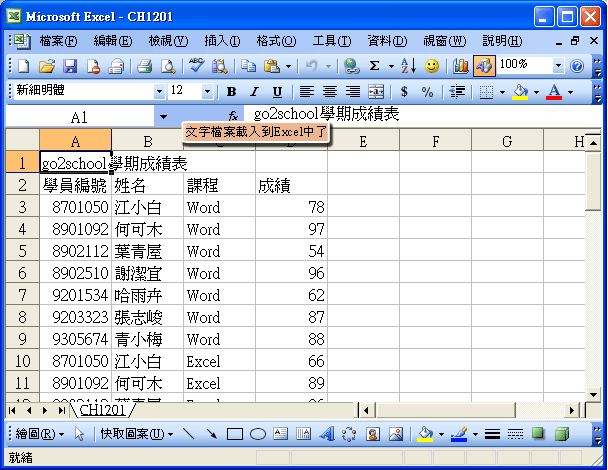608x470 pixels.
Task: Toggle Align Left
Action: pyautogui.click(x=307, y=92)
